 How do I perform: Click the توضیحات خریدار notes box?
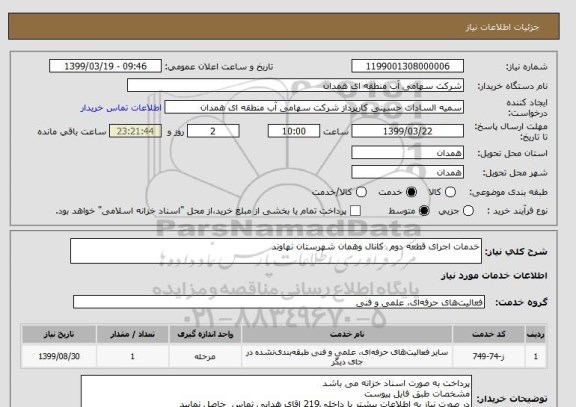click(x=276, y=391)
